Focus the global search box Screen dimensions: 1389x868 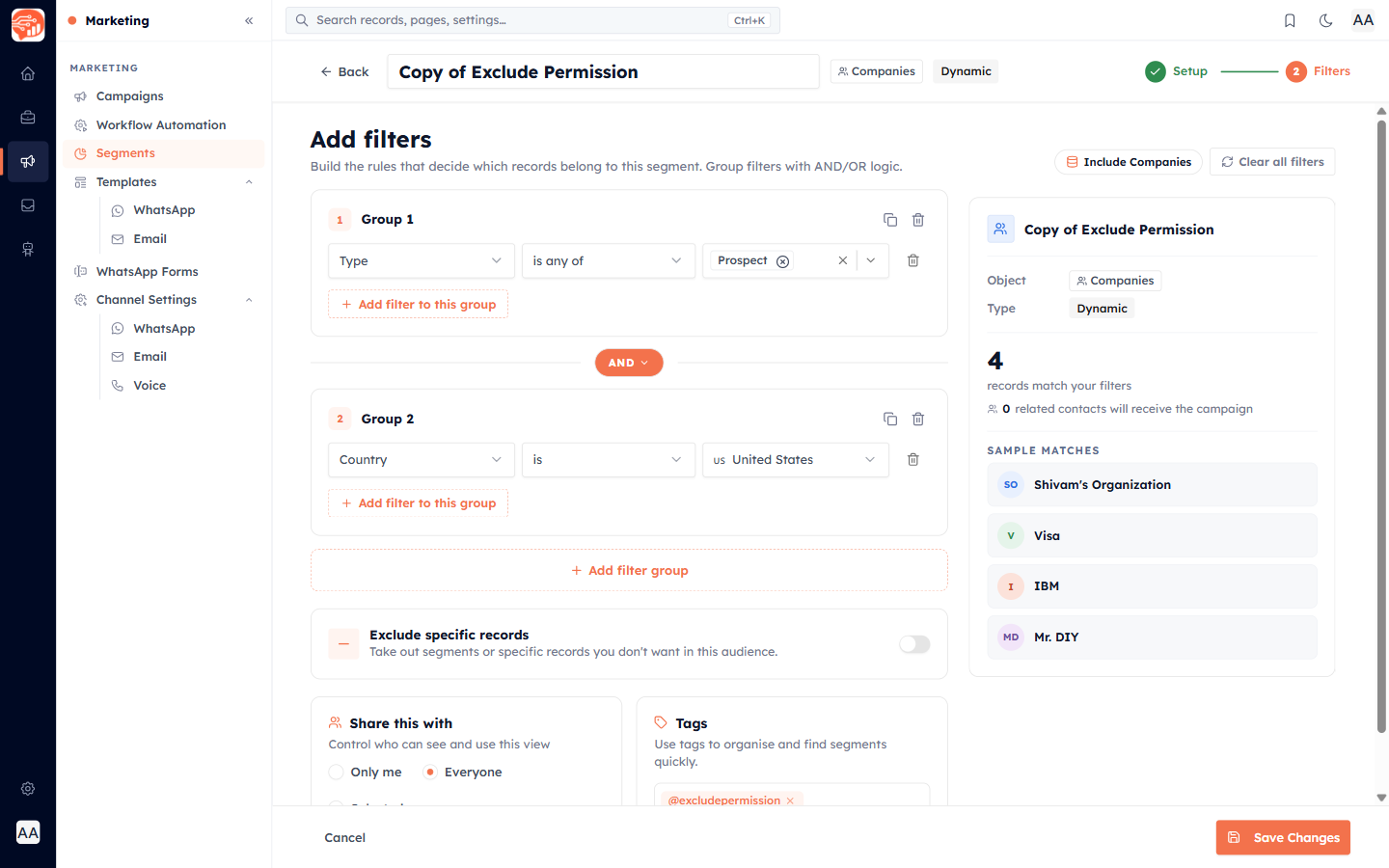click(x=532, y=20)
